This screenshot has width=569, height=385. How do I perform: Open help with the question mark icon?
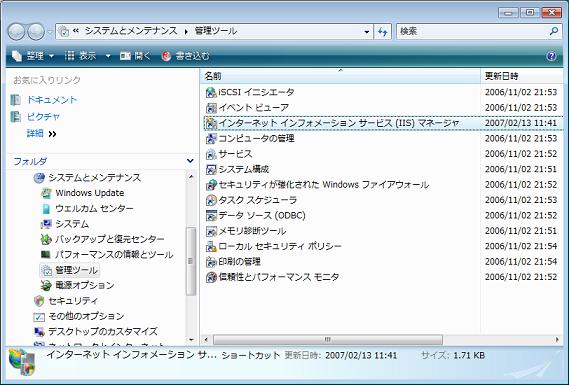(x=551, y=56)
